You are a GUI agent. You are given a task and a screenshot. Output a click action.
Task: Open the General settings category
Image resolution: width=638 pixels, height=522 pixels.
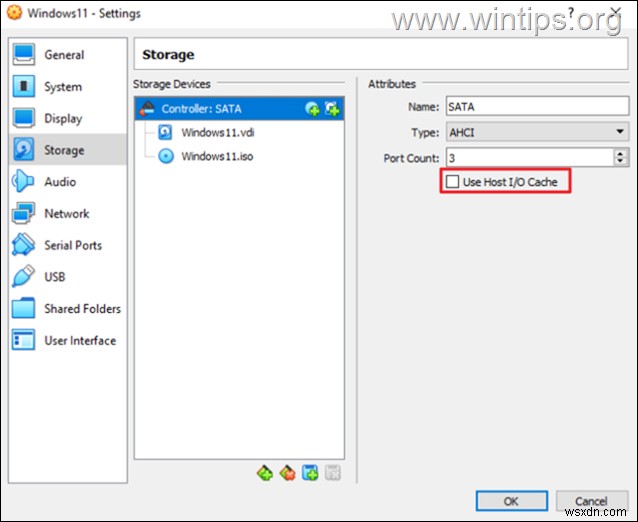pos(68,55)
